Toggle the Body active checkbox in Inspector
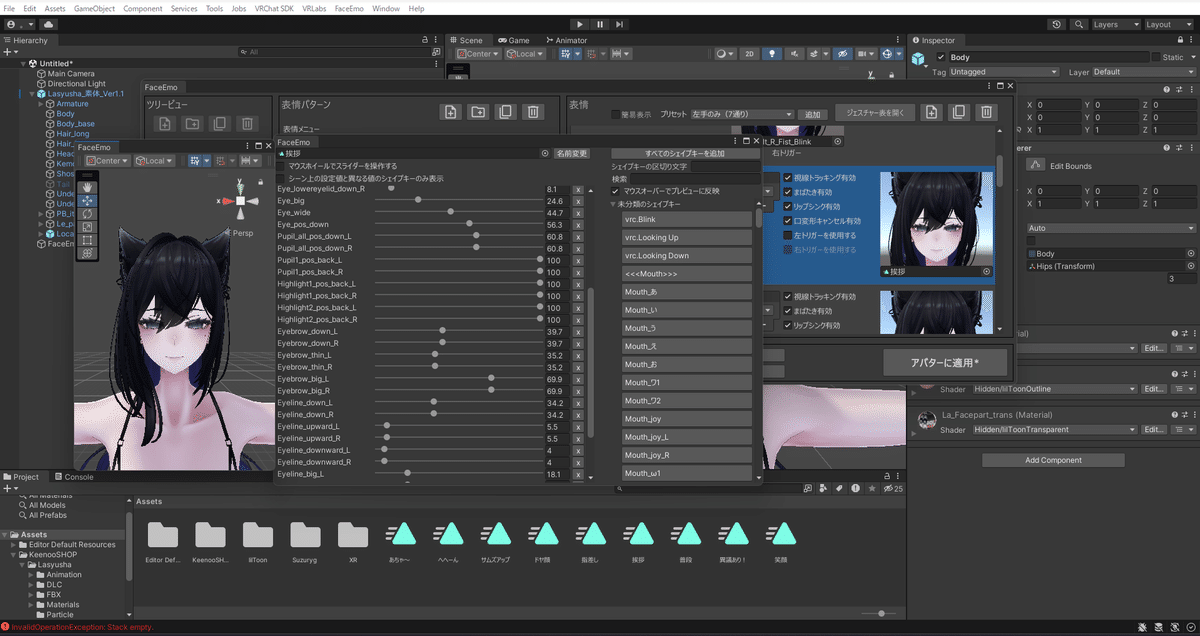 pos(940,57)
